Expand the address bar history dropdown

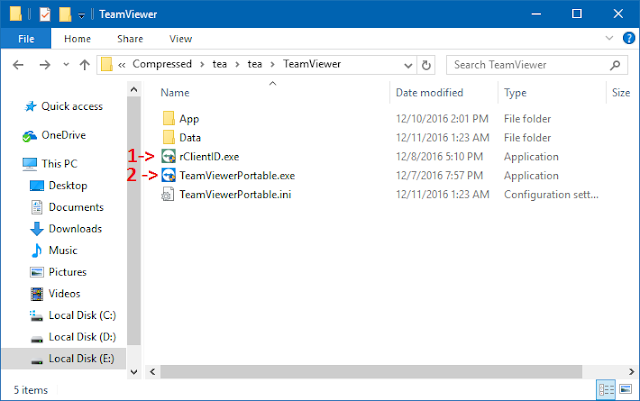(x=408, y=65)
